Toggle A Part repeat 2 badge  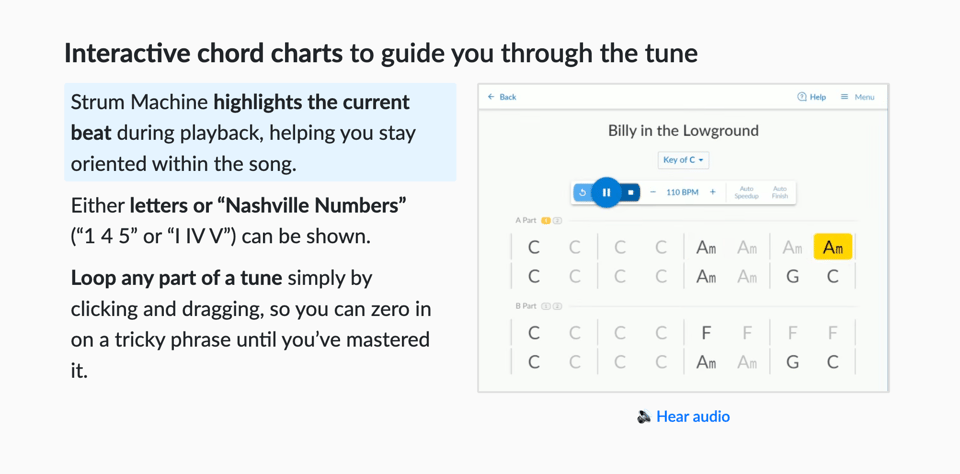click(557, 220)
